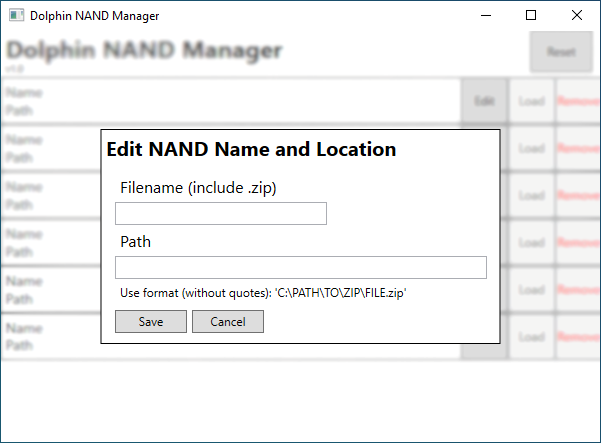Click the 'Use format (without quotes)' hint text
Screen dimensions: 601x443
[x=263, y=293]
